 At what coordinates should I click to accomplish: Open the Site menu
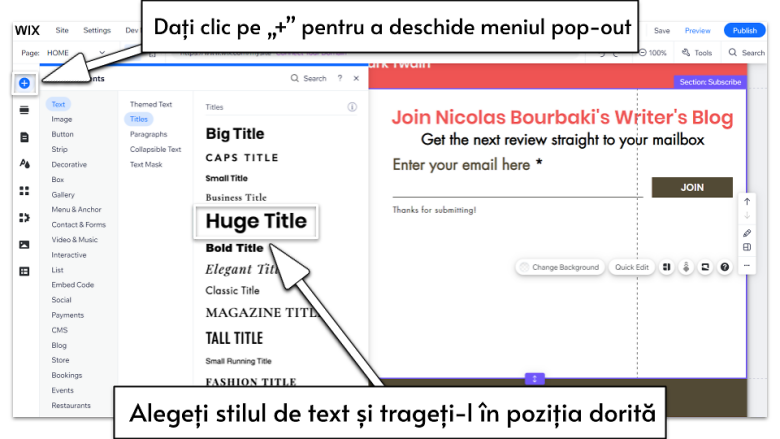click(x=62, y=31)
